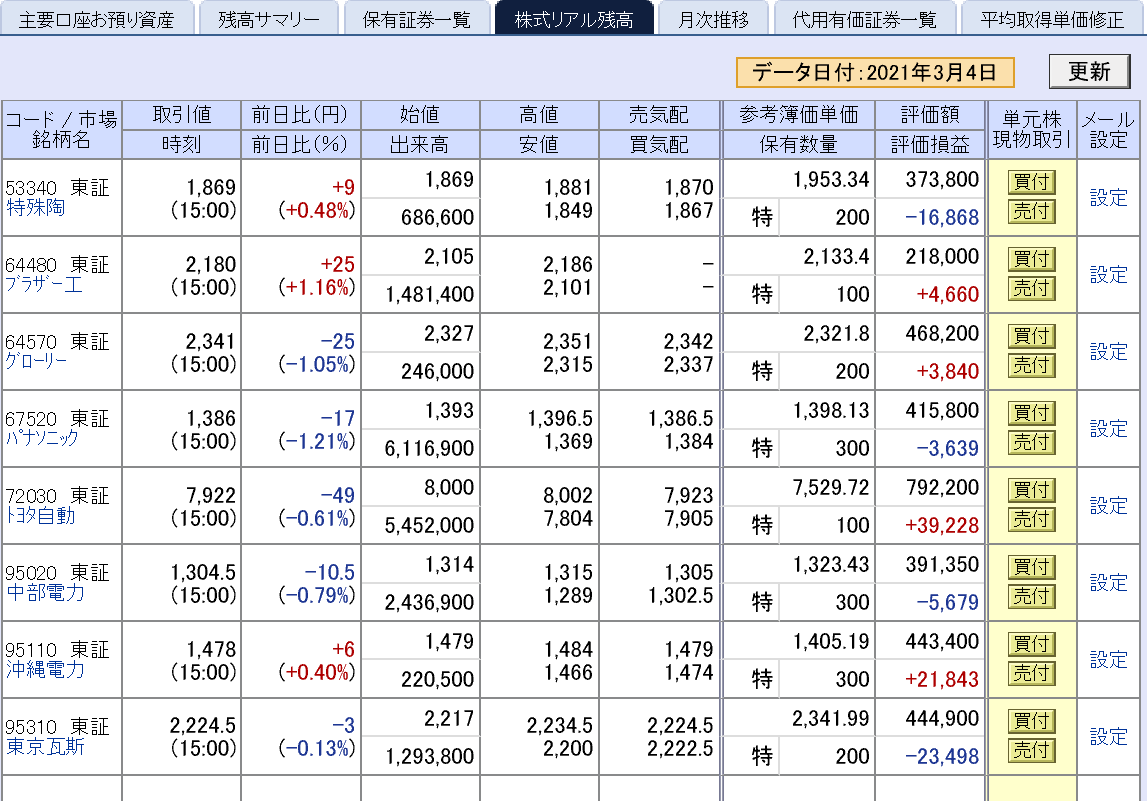Click 売付 for グローリー

pos(1031,365)
